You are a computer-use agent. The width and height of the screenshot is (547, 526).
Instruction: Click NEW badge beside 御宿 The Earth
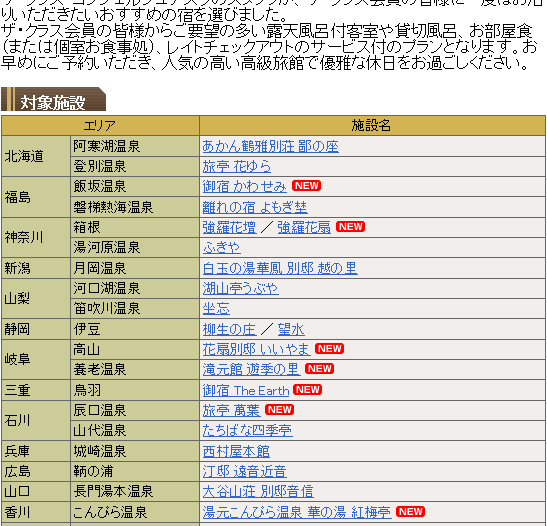[x=307, y=389]
